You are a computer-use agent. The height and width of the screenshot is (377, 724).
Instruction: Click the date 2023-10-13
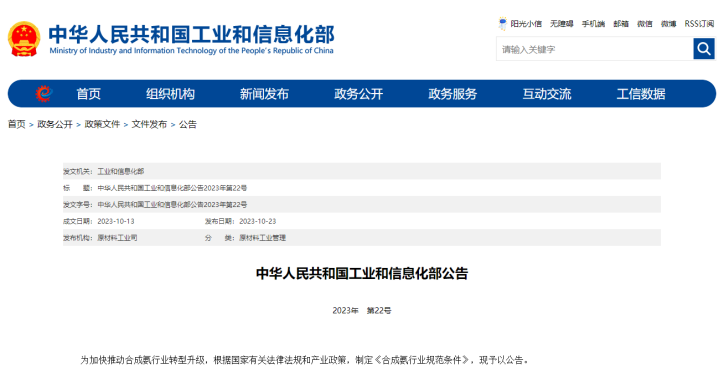(x=115, y=221)
